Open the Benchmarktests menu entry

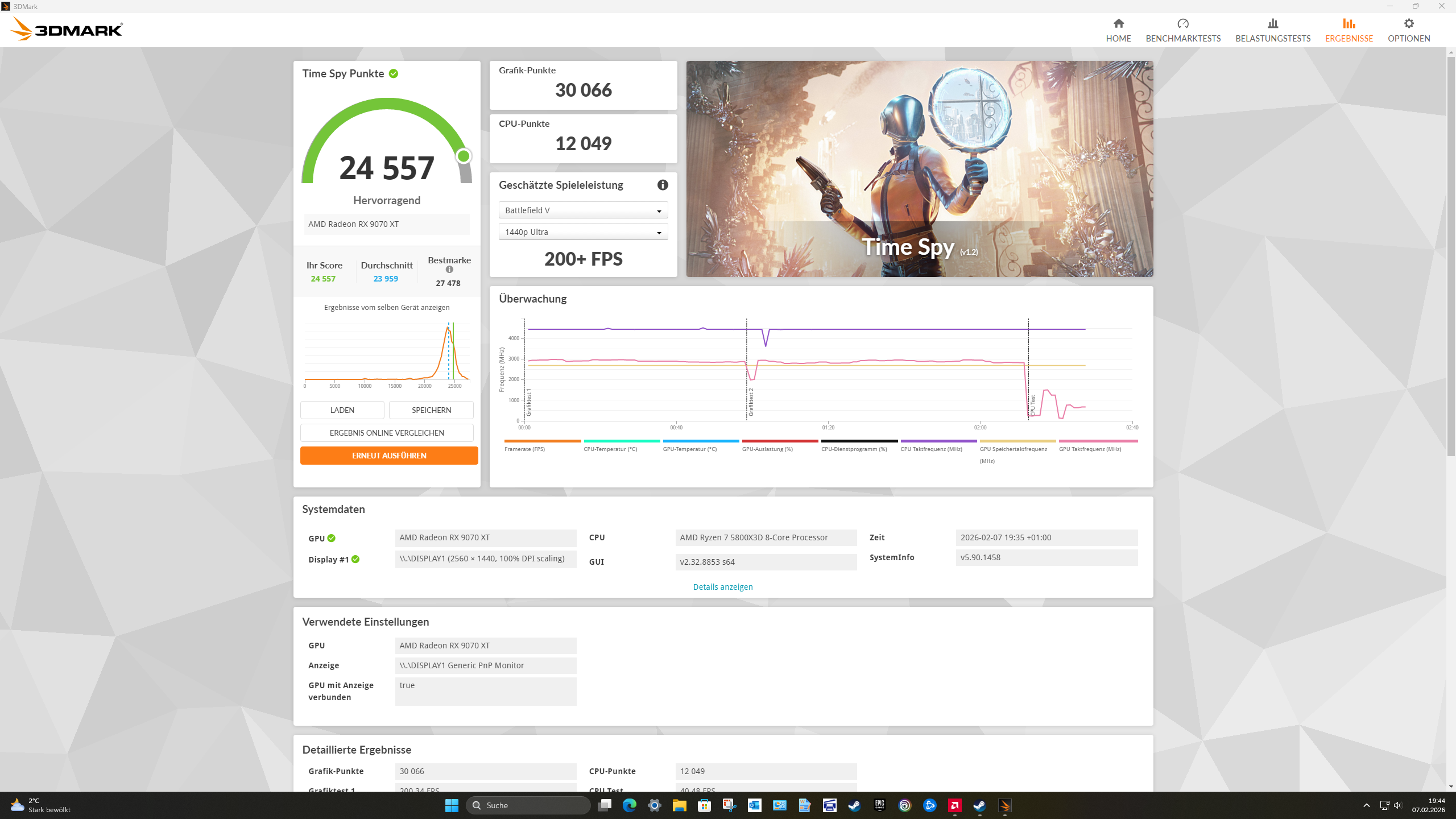click(x=1183, y=38)
